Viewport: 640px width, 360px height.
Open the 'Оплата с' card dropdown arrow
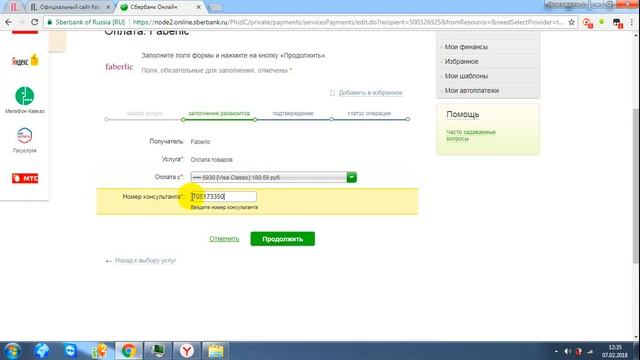[351, 177]
